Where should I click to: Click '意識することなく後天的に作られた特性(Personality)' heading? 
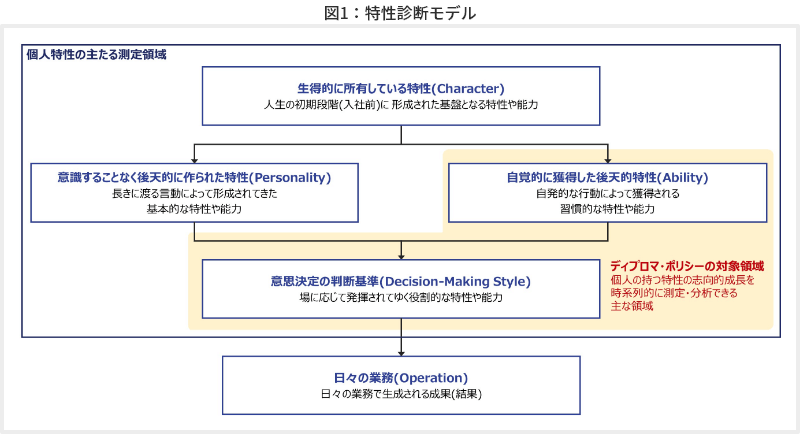tap(194, 177)
